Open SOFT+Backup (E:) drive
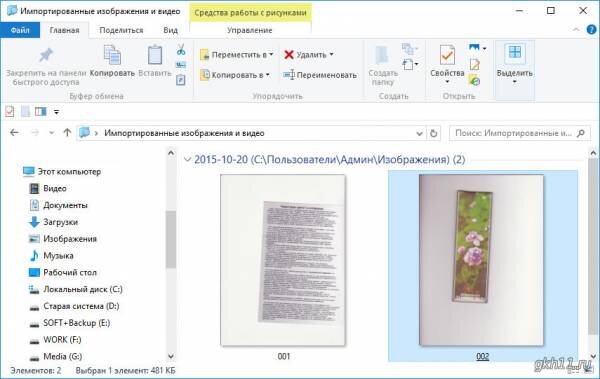This screenshot has height=379, width=600. (70, 323)
